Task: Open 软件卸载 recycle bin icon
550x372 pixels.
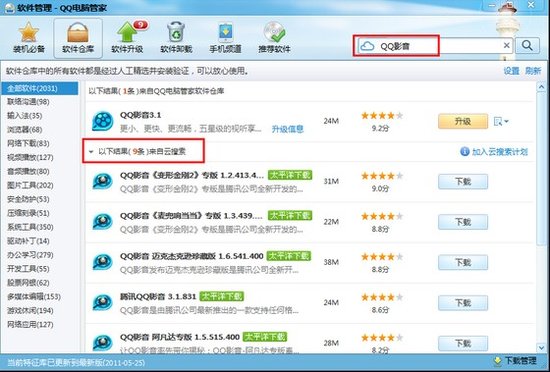Action: tap(176, 32)
